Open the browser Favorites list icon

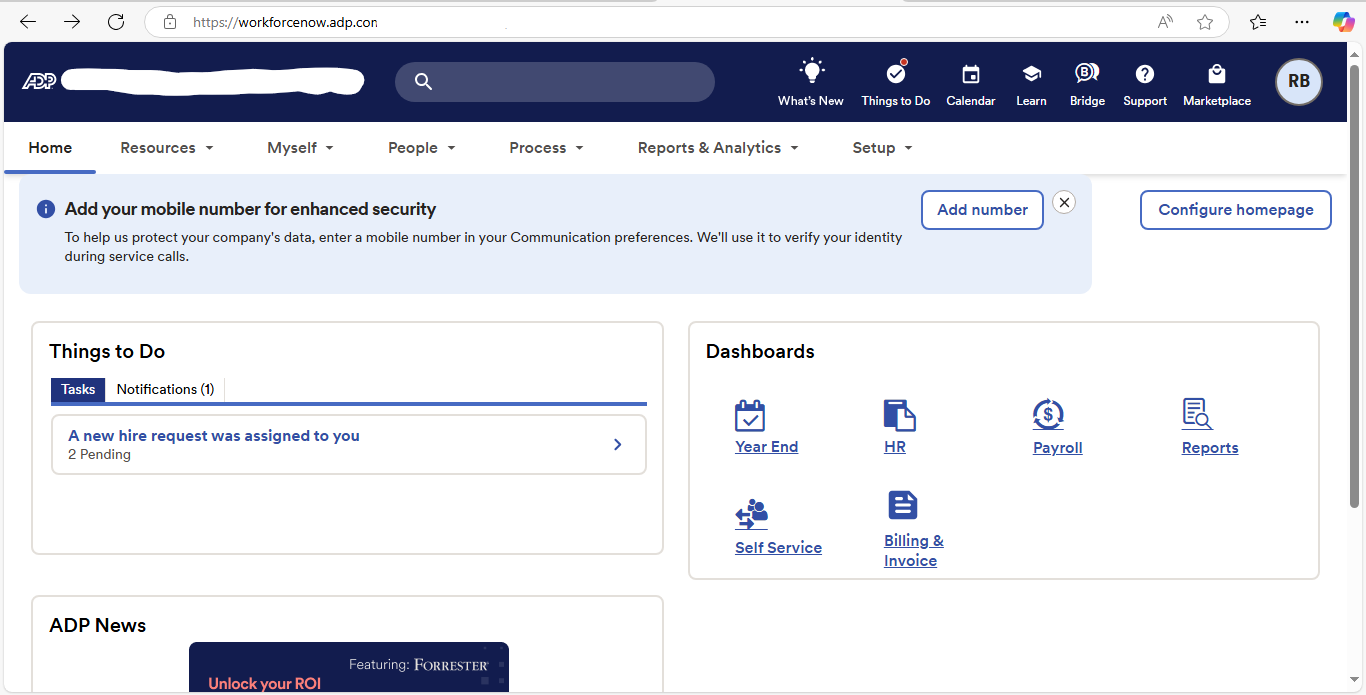(1258, 22)
